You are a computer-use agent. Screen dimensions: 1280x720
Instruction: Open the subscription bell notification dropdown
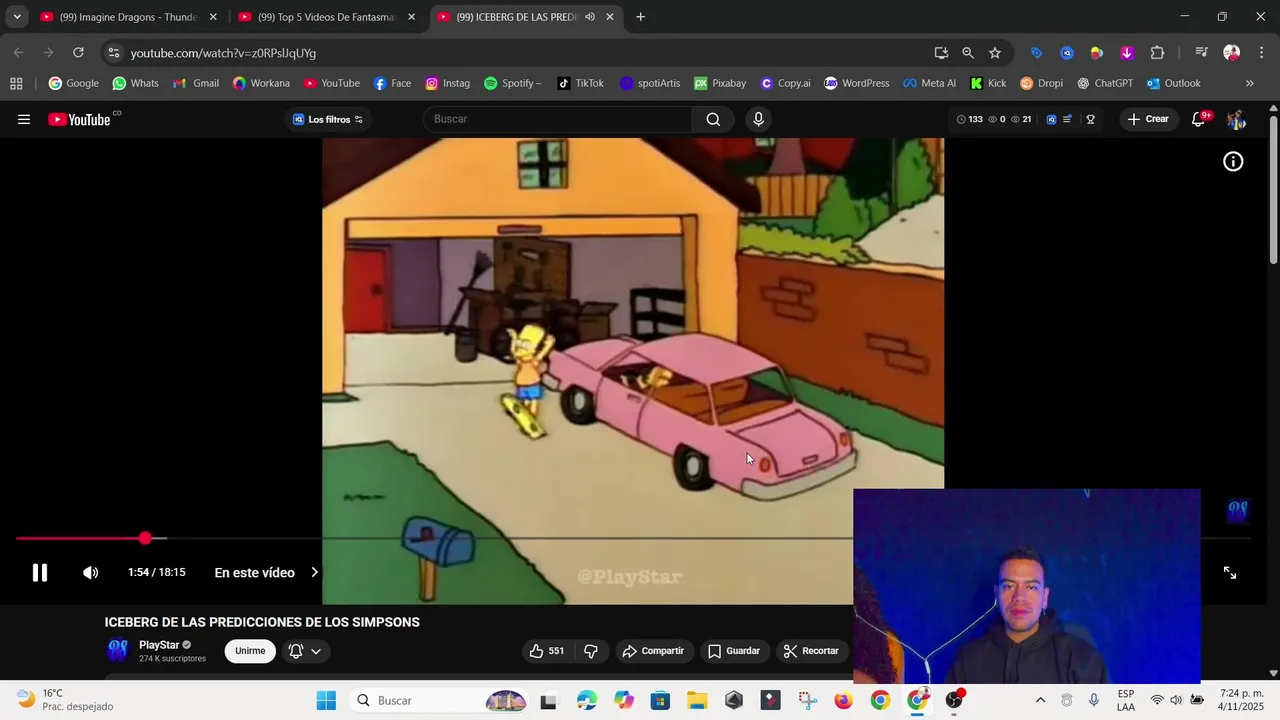(x=305, y=651)
